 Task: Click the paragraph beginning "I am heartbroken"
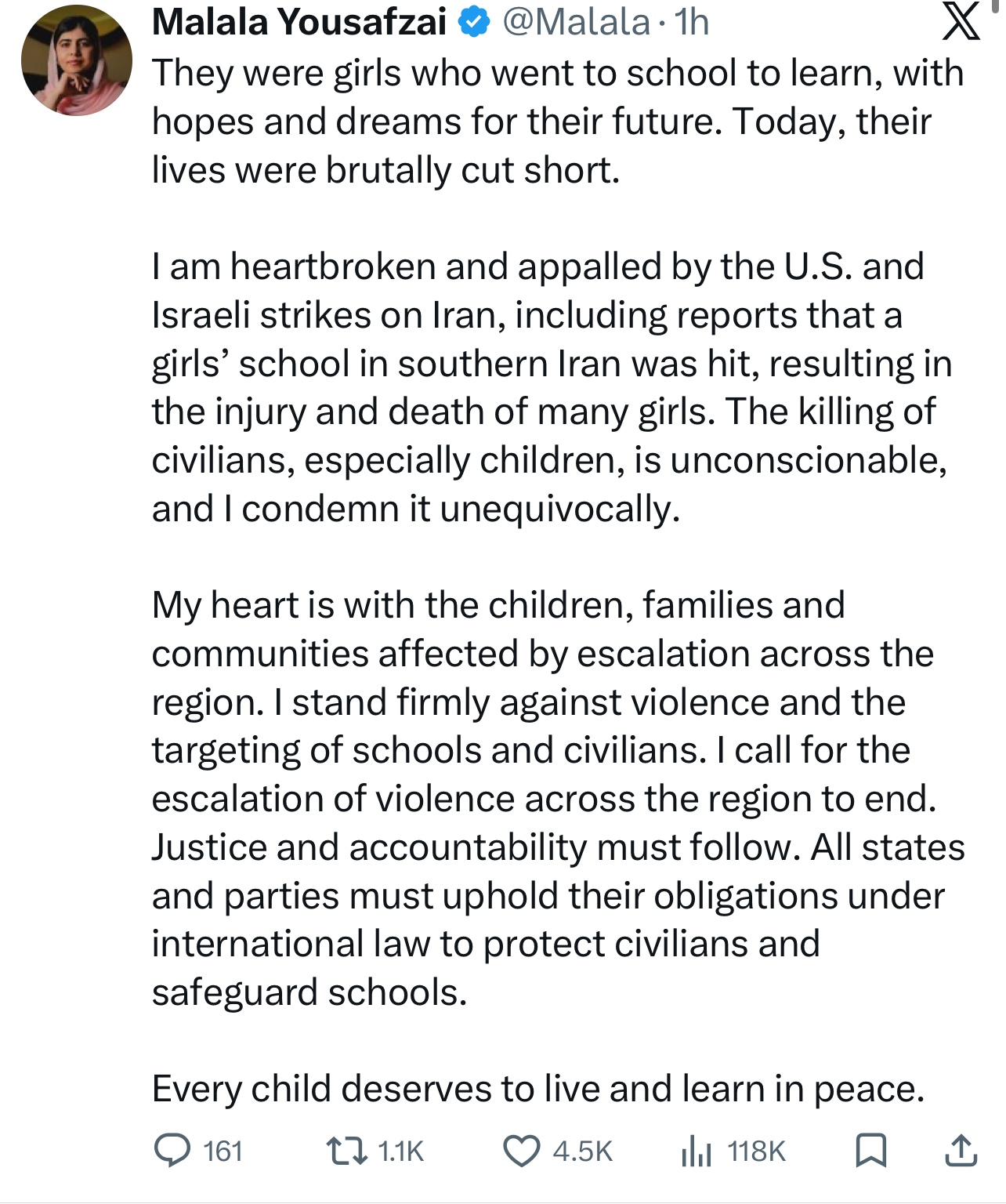[x=548, y=387]
